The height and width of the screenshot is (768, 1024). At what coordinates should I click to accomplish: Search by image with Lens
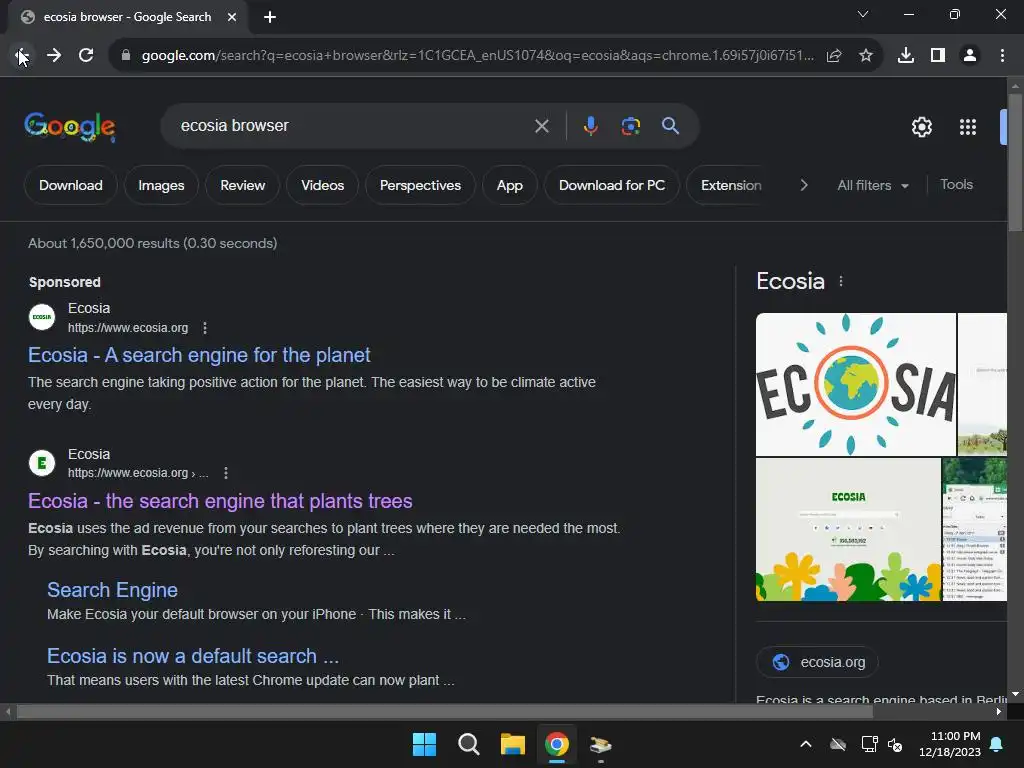(x=630, y=126)
